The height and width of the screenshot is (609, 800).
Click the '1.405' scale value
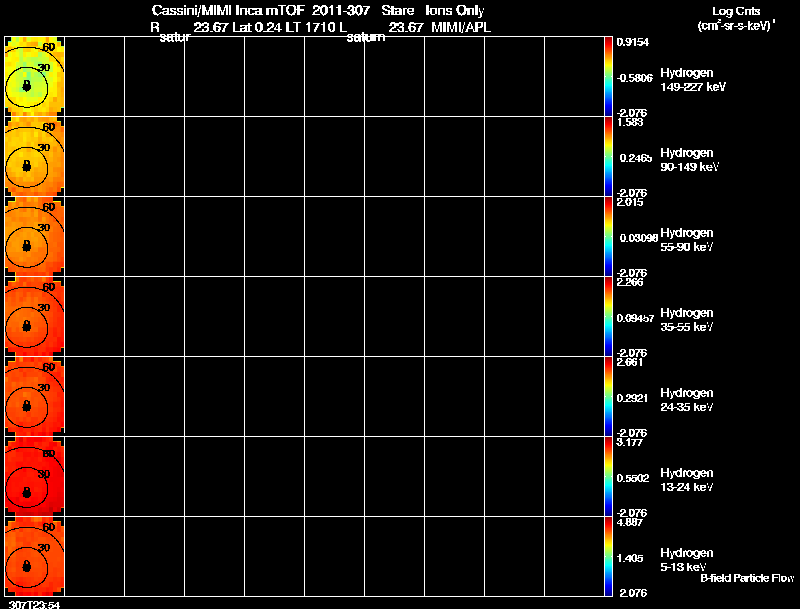pos(630,559)
